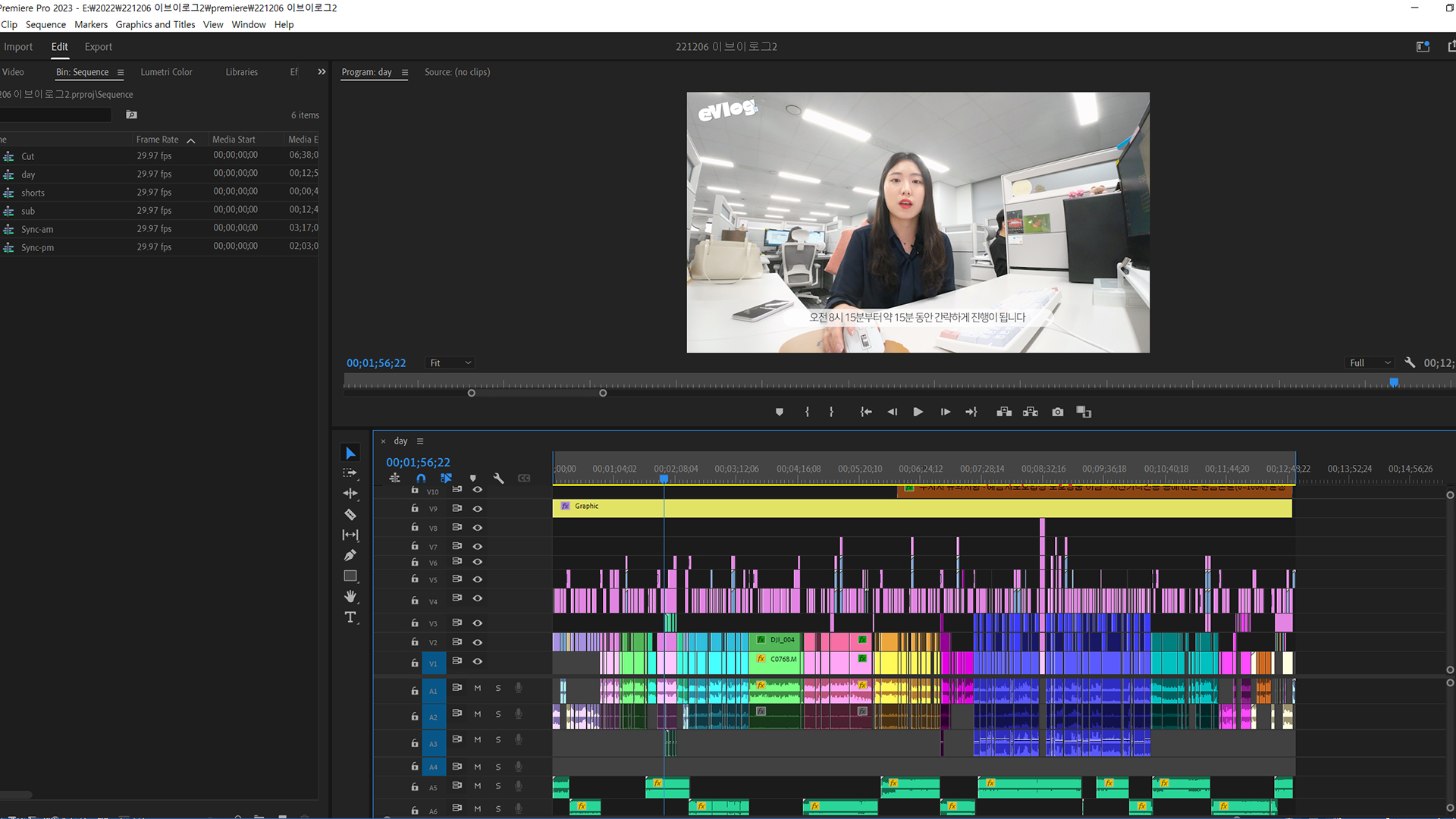
Task: Click the Export Frame camera icon
Action: pyautogui.click(x=1057, y=412)
